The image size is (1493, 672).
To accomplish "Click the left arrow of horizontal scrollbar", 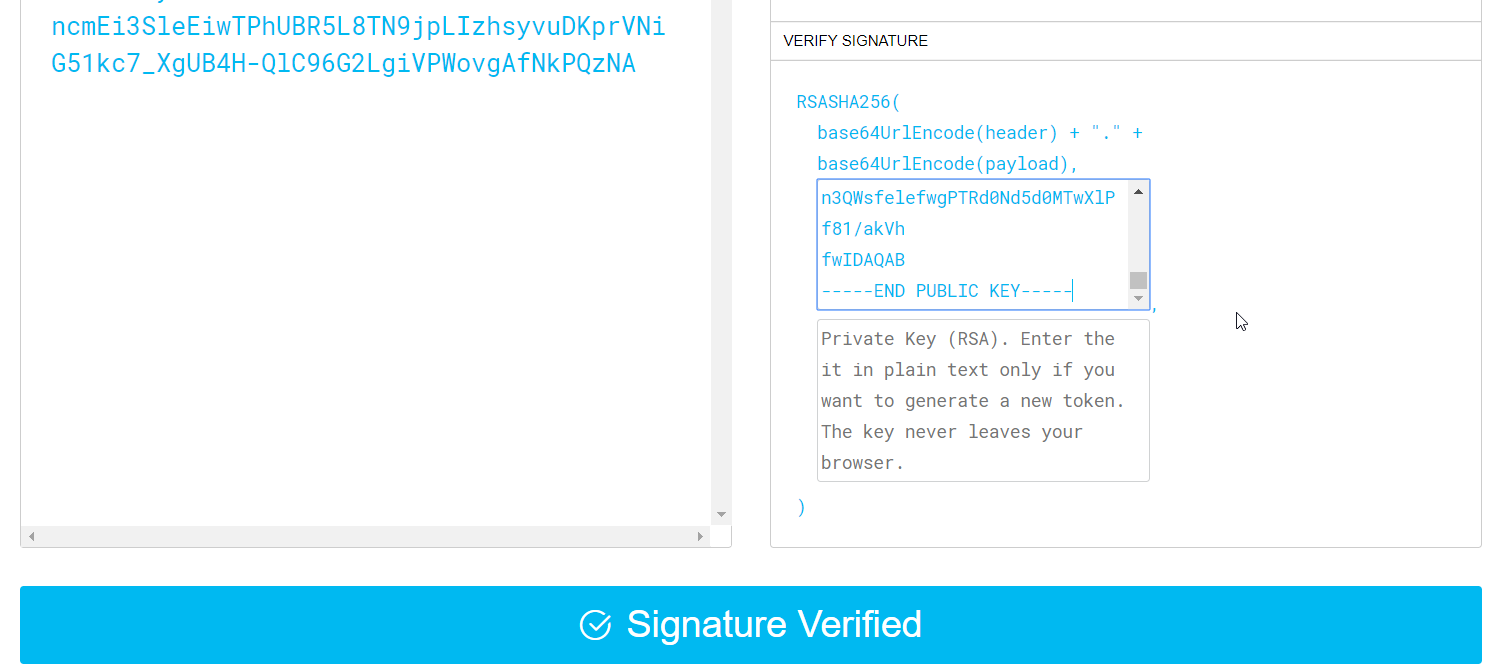I will (x=31, y=537).
